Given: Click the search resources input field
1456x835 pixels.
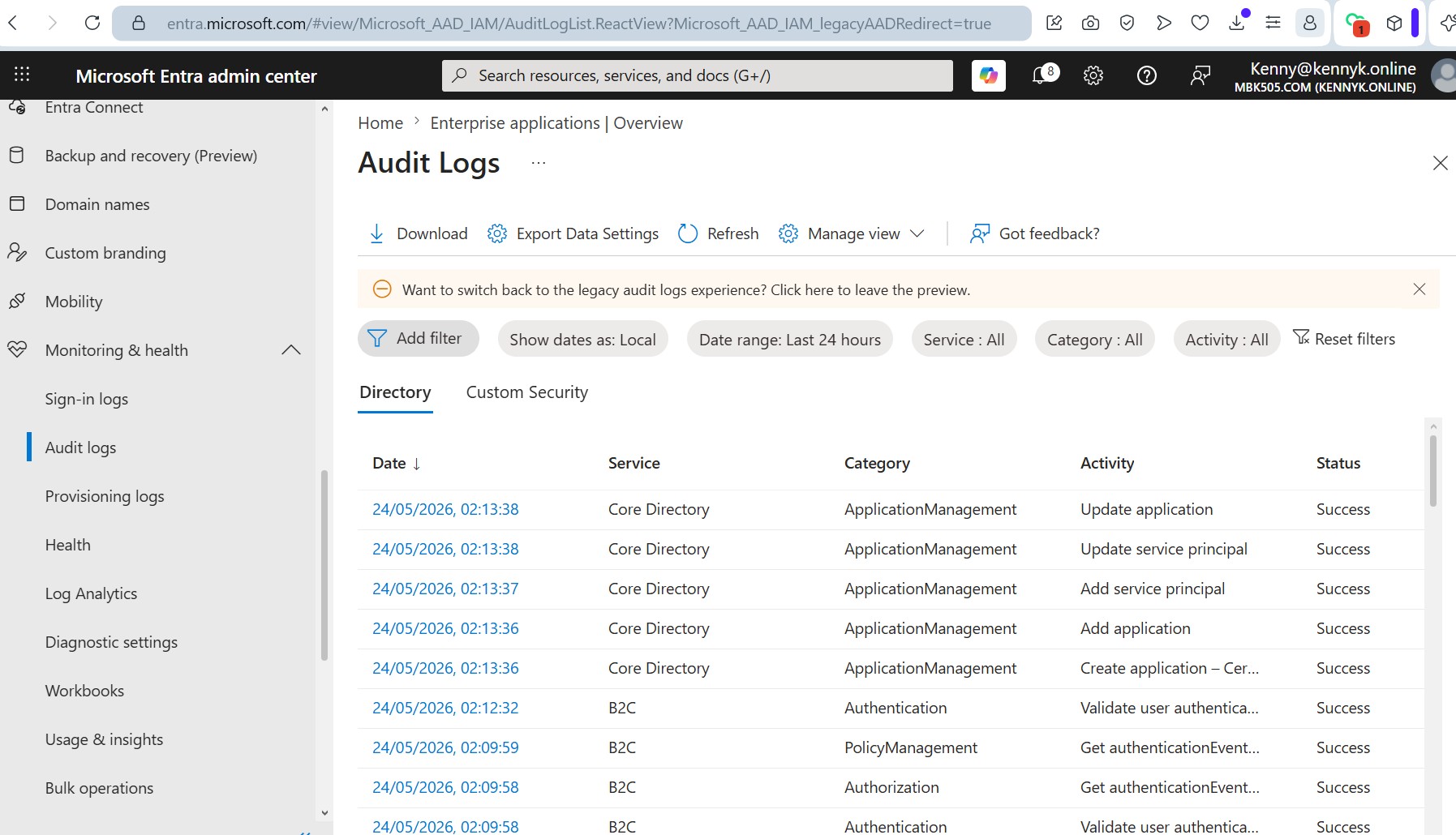Looking at the screenshot, I should click(698, 75).
